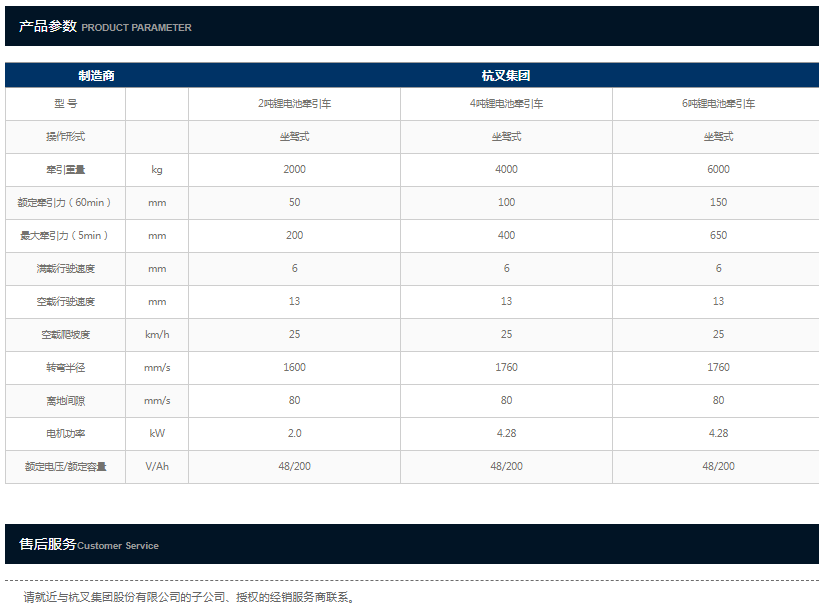Click the 杭叉集团 table header
Viewport: 819px width, 610px height.
[x=506, y=76]
